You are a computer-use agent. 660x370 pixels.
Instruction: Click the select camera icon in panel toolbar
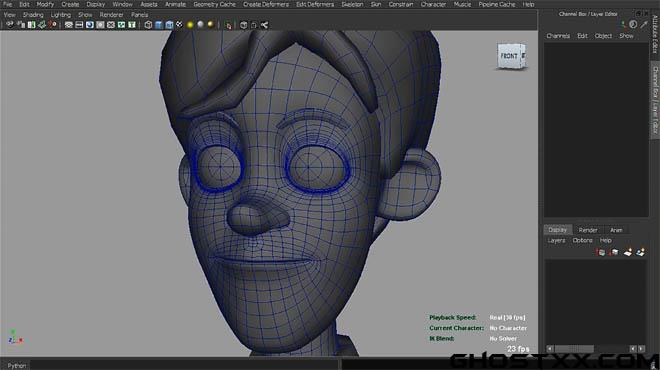[x=10, y=25]
